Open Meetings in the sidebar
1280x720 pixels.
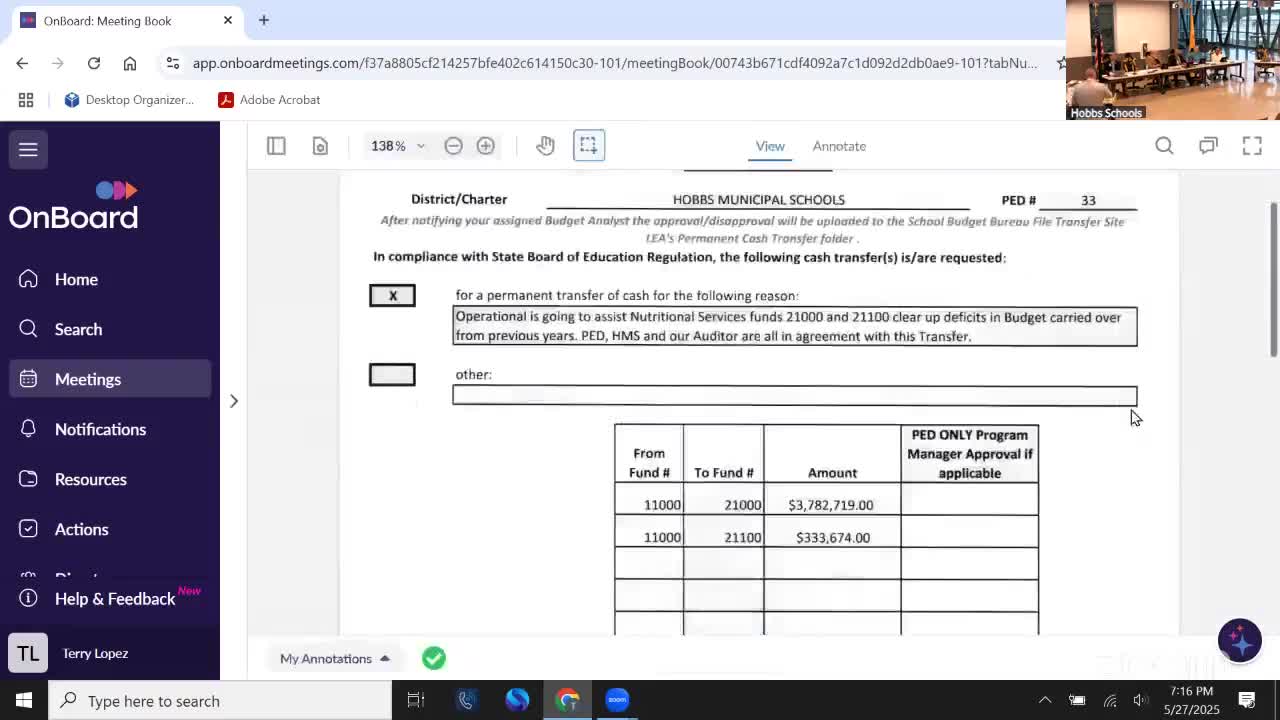[x=88, y=379]
